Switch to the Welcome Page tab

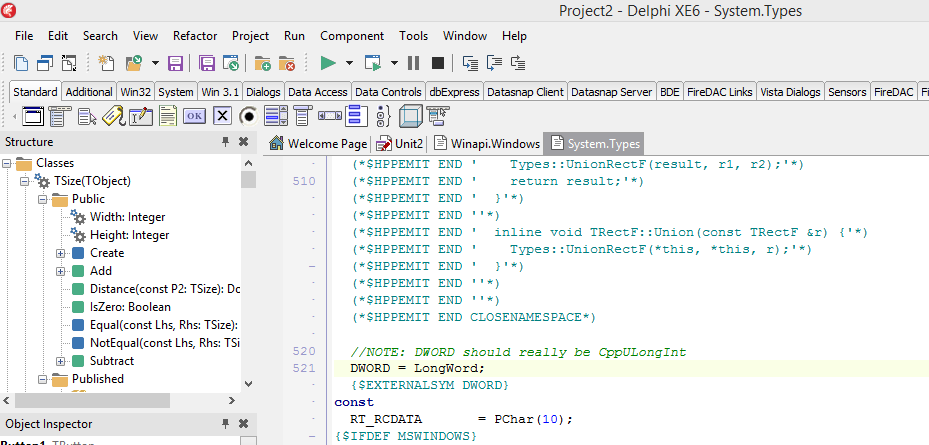(318, 143)
